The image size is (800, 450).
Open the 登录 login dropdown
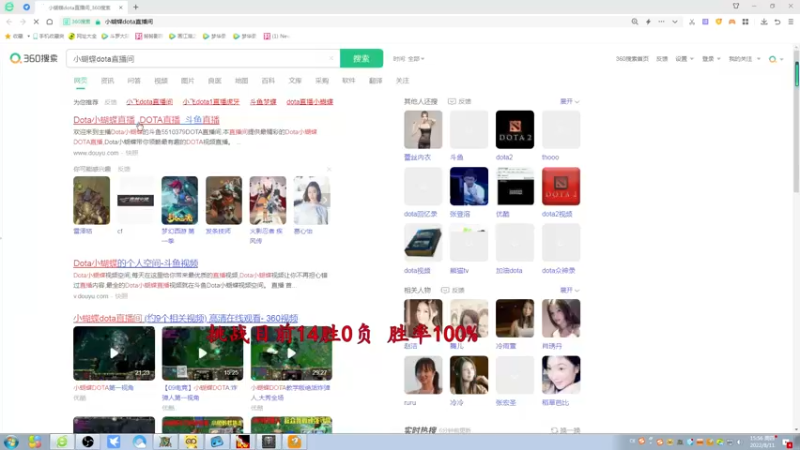click(x=711, y=59)
